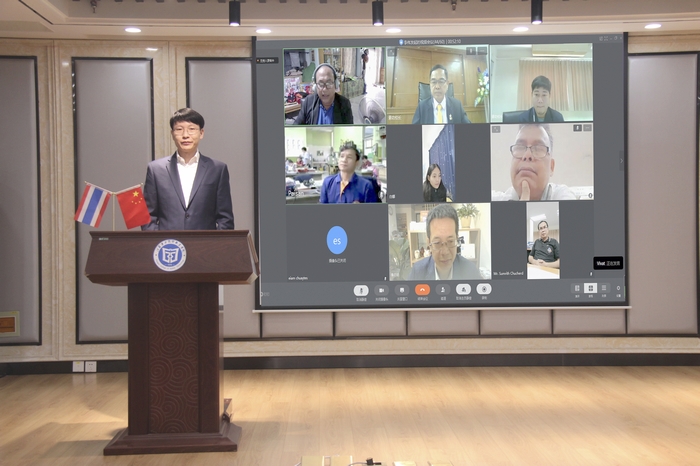Screen dimensions: 700x466
Task: Mute the microphone in the meeting toolbar
Action: coord(361,289)
